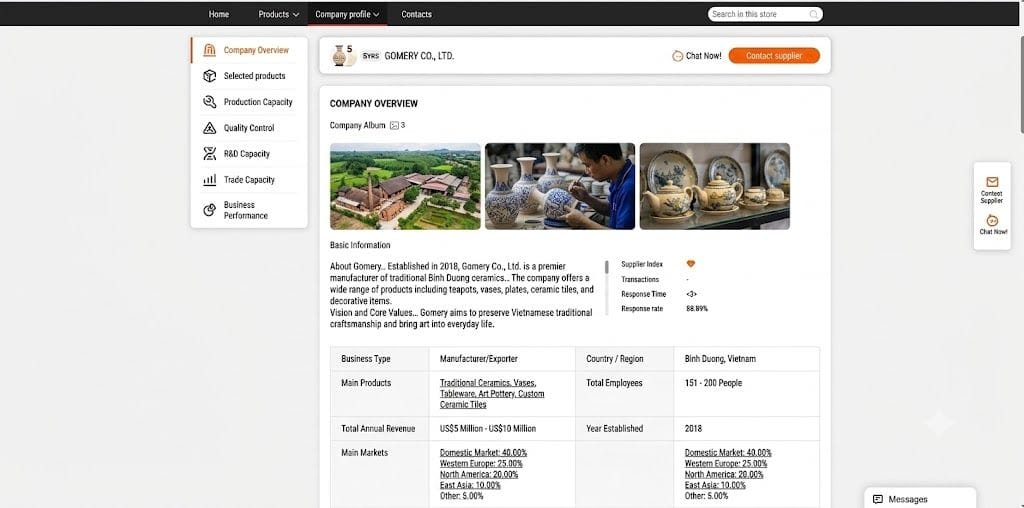Open the Contacts menu item

pyautogui.click(x=417, y=14)
